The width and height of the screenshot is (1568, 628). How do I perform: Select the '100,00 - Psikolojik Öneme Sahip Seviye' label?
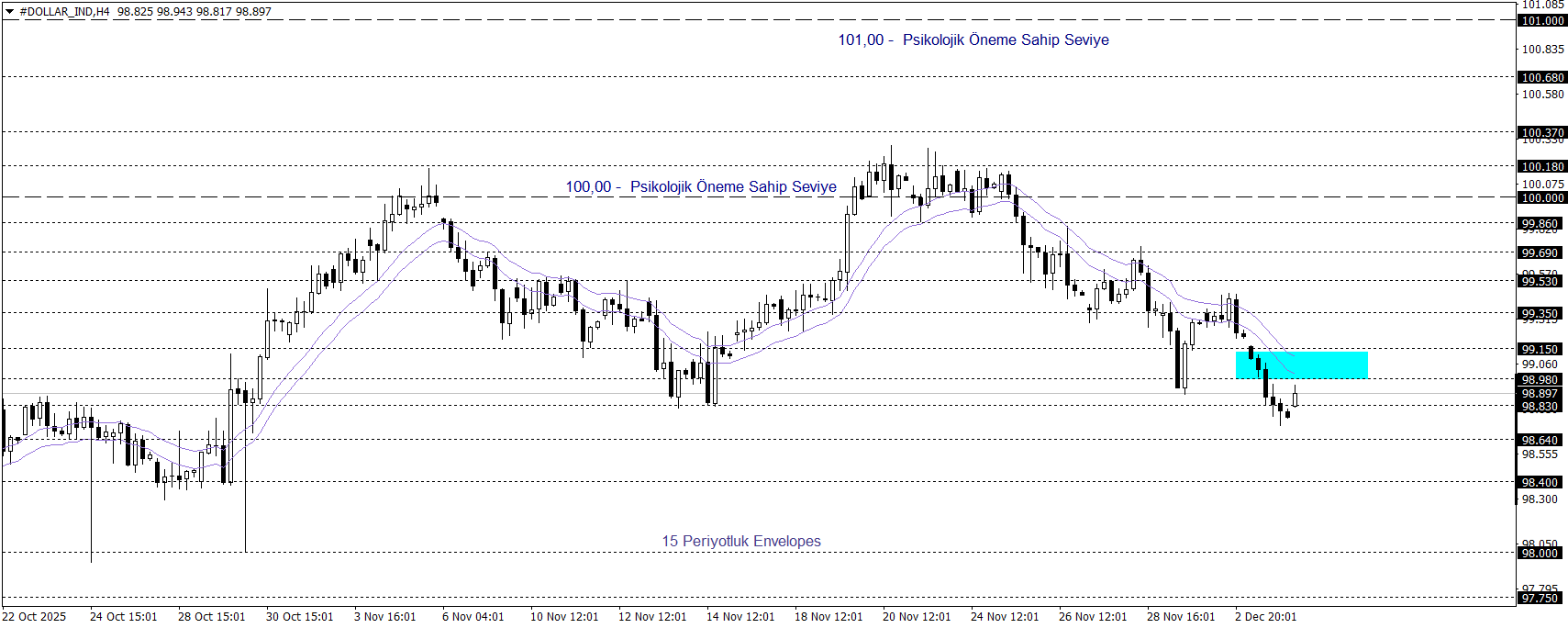pyautogui.click(x=700, y=186)
